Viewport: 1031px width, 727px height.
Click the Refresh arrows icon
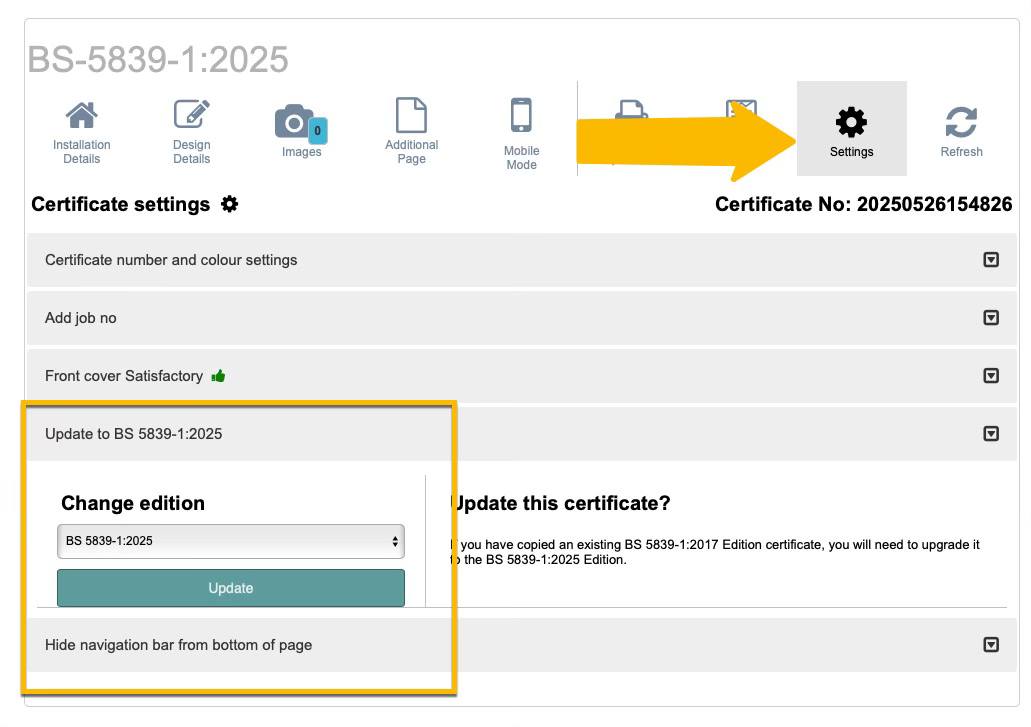point(961,122)
